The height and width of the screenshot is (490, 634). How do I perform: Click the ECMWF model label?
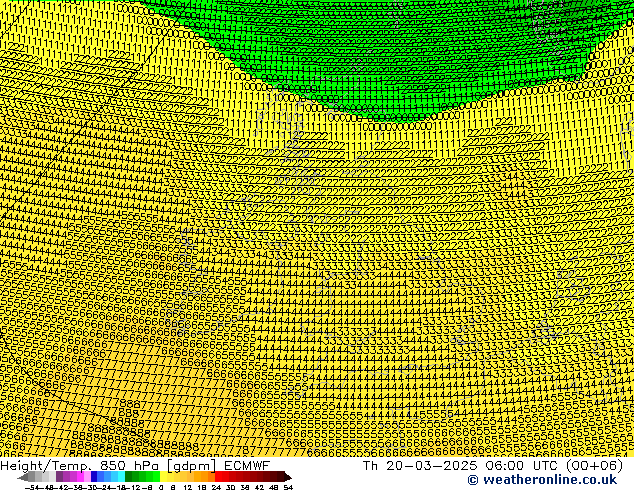(247, 466)
